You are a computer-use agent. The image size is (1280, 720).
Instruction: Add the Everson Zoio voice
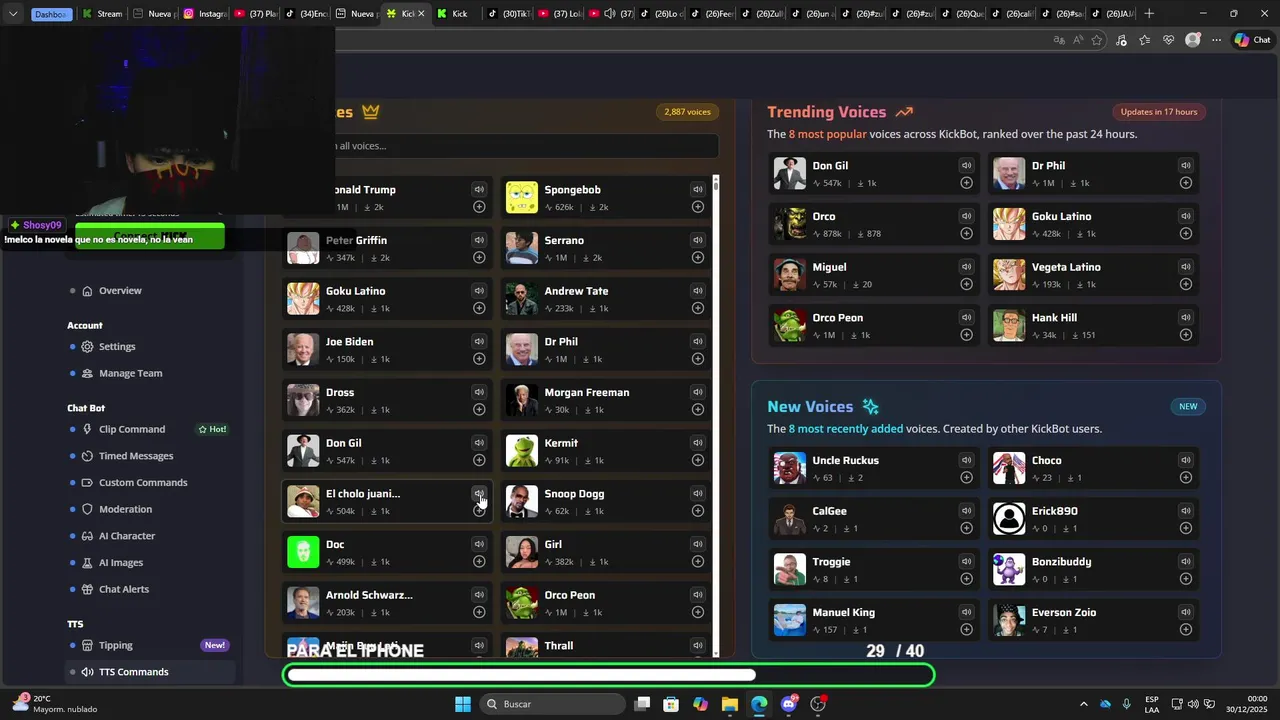tap(1186, 630)
